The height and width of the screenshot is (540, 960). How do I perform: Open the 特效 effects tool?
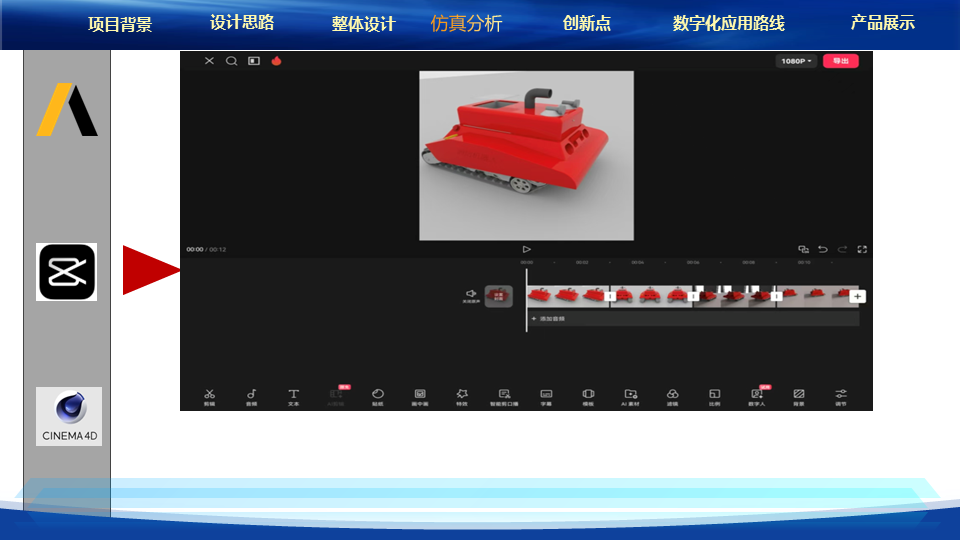click(462, 396)
